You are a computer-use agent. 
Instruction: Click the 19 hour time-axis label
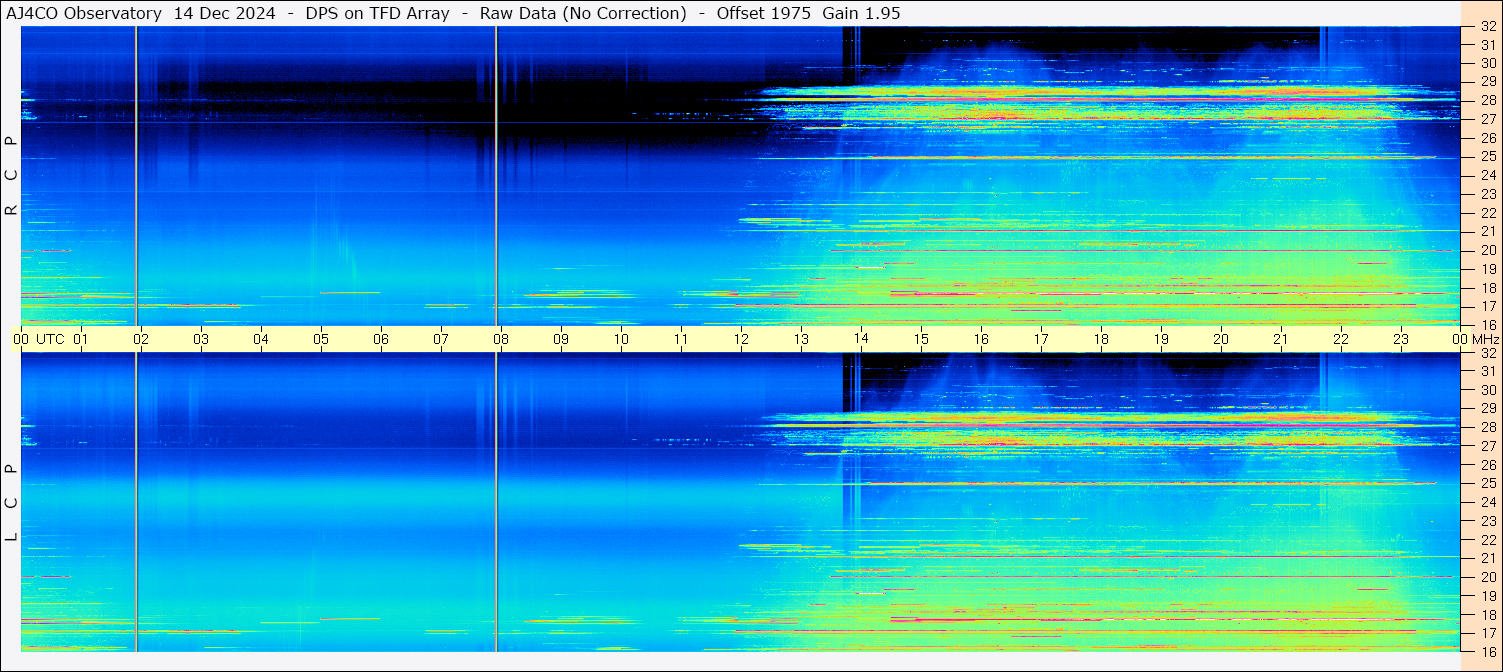[x=1161, y=339]
